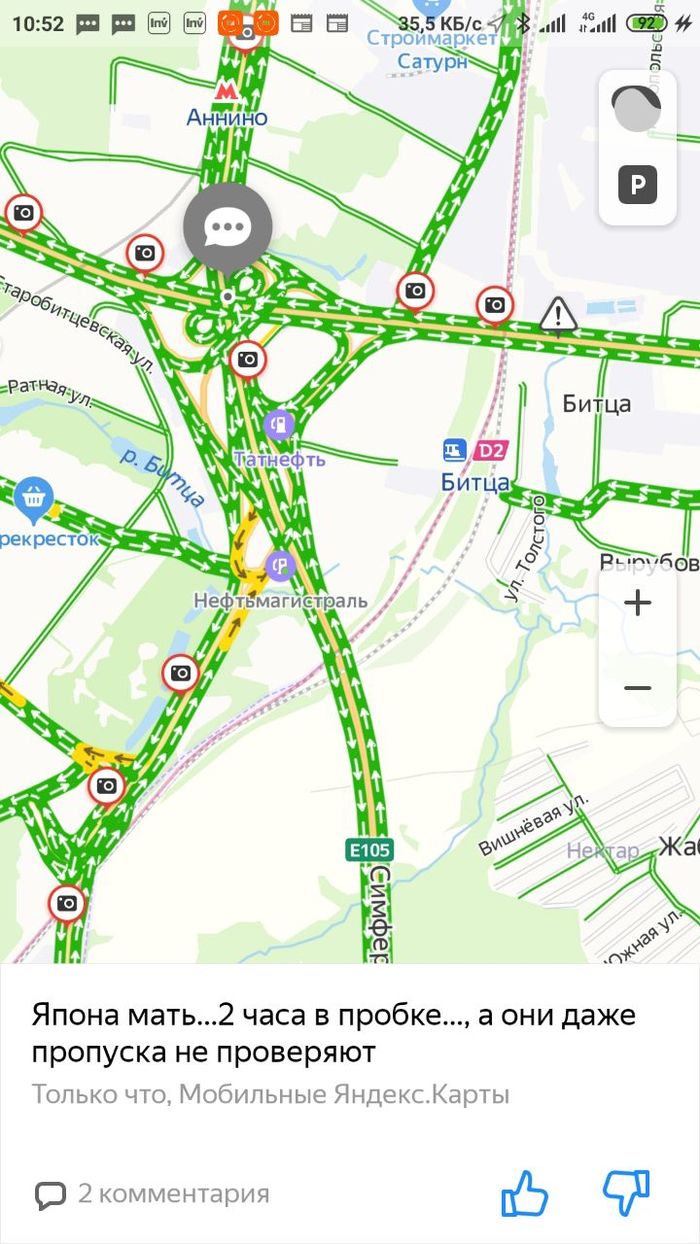
Task: Tap the Аннино metro station icon
Action: 227,91
